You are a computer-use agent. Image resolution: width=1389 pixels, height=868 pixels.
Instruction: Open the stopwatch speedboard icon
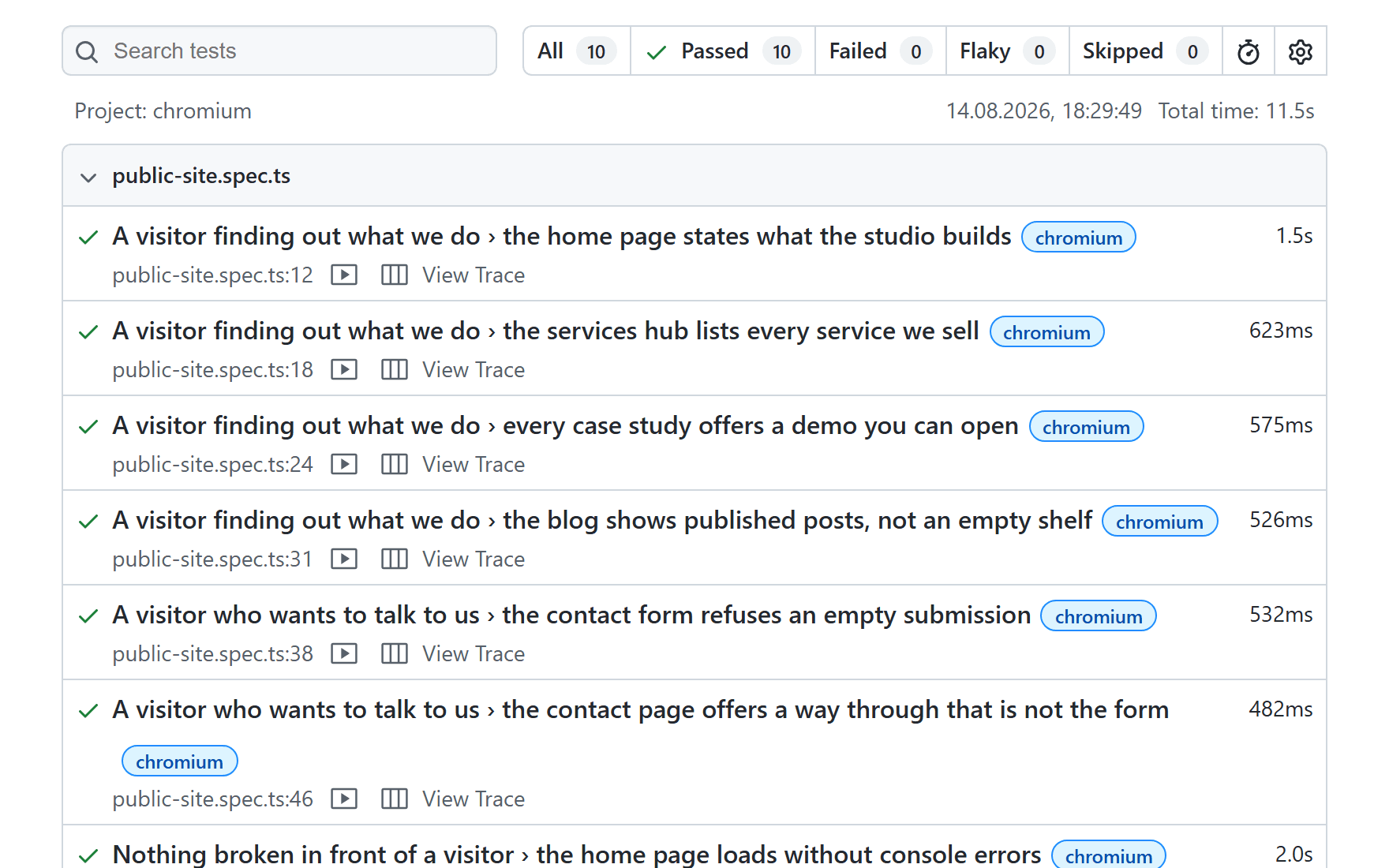[x=1249, y=51]
